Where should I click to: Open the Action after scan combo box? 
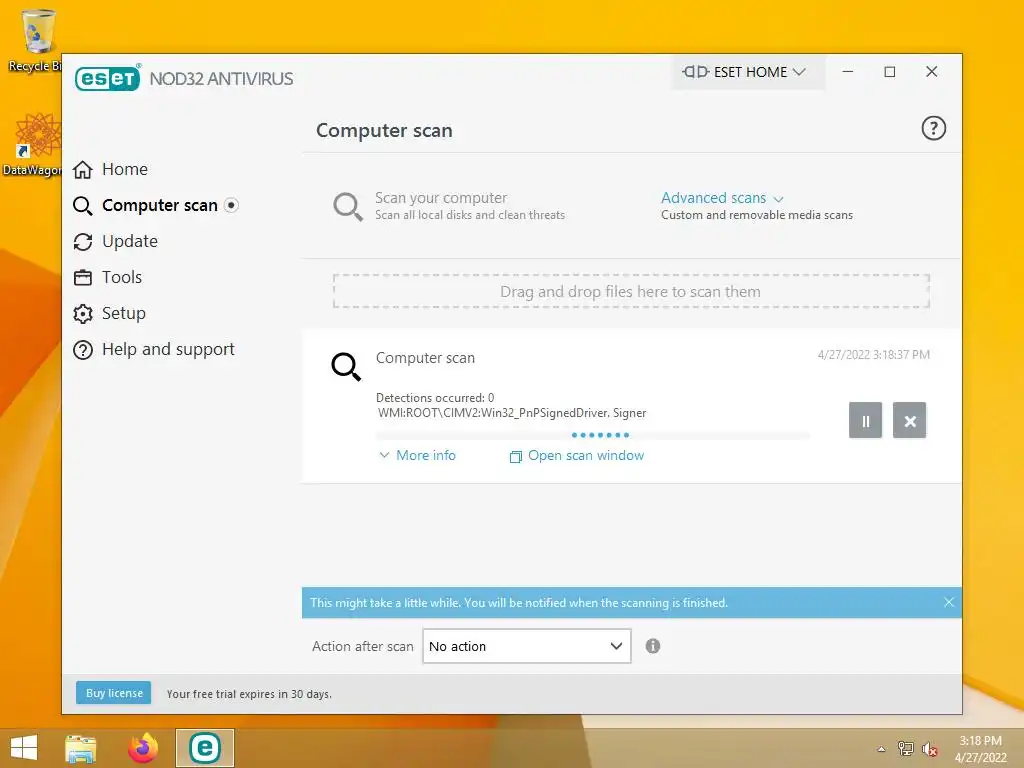(526, 646)
